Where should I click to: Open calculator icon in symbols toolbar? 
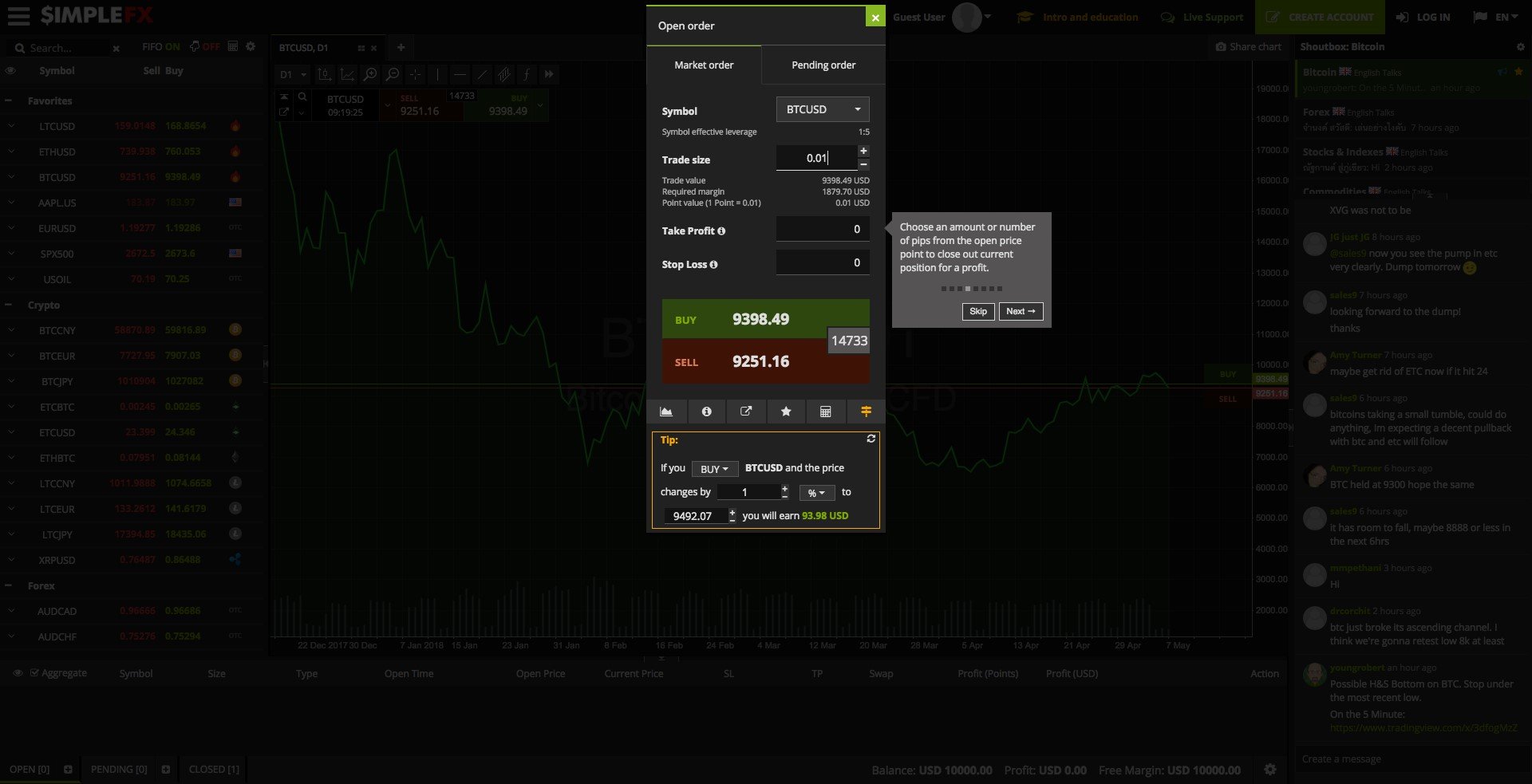pyautogui.click(x=233, y=46)
